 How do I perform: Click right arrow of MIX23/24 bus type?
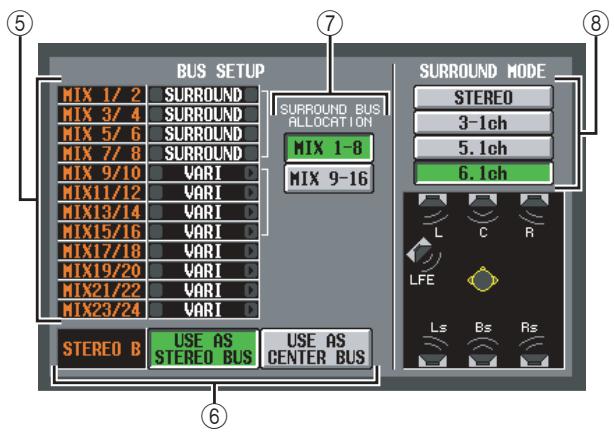[251, 310]
